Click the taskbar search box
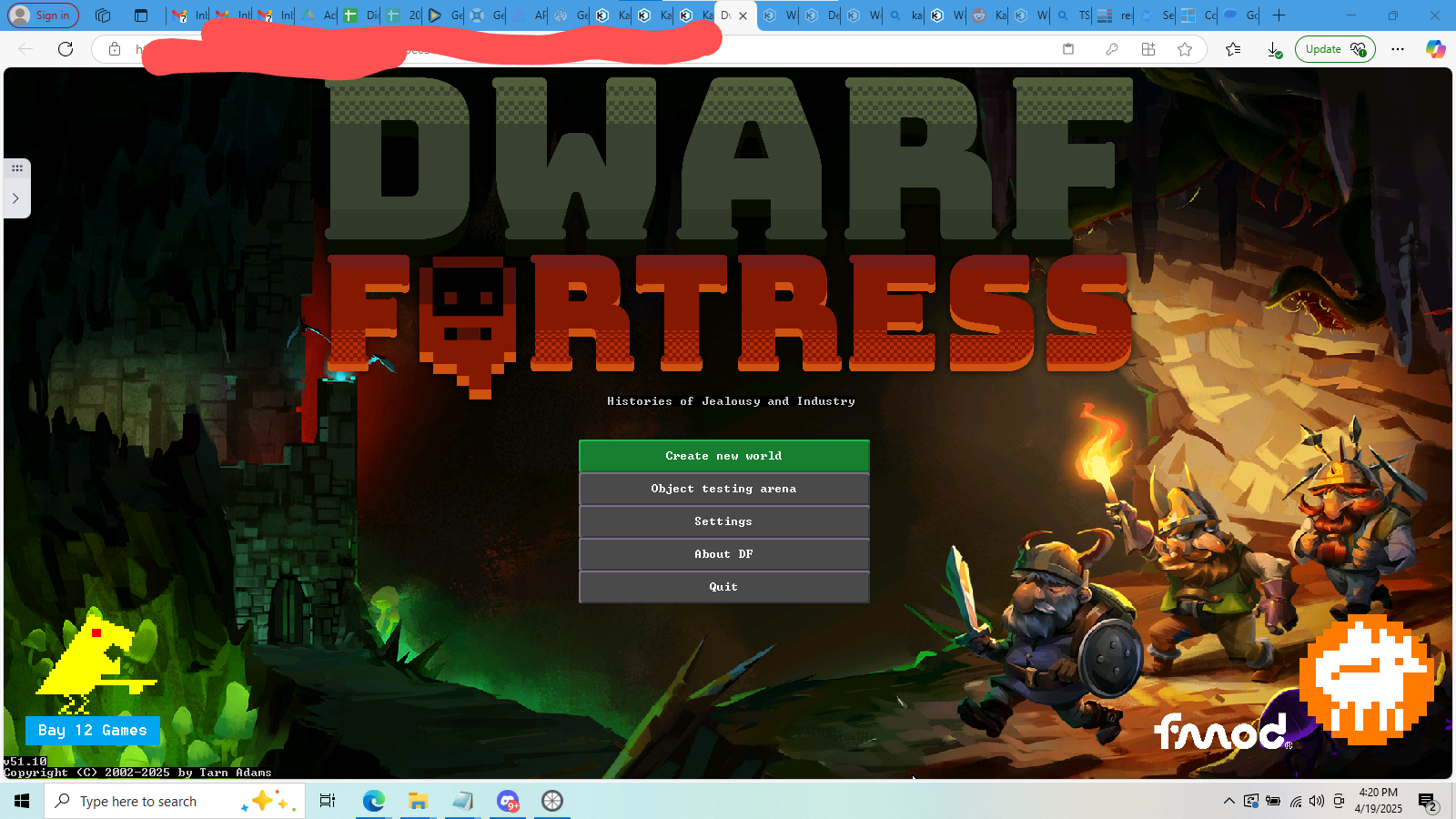The image size is (1456, 819). coord(175,801)
